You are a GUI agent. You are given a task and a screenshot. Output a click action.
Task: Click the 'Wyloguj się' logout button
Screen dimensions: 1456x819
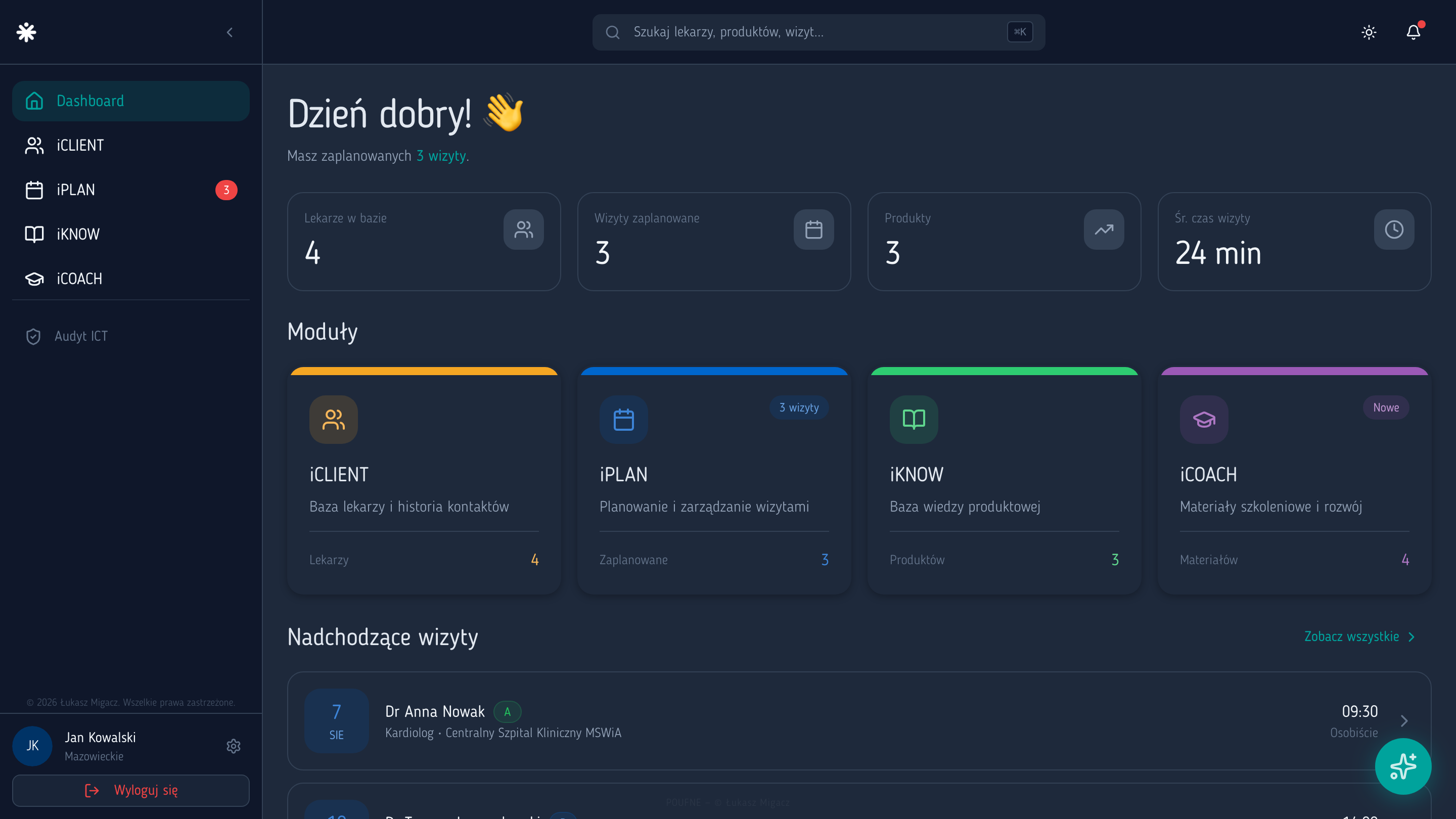[x=130, y=790]
